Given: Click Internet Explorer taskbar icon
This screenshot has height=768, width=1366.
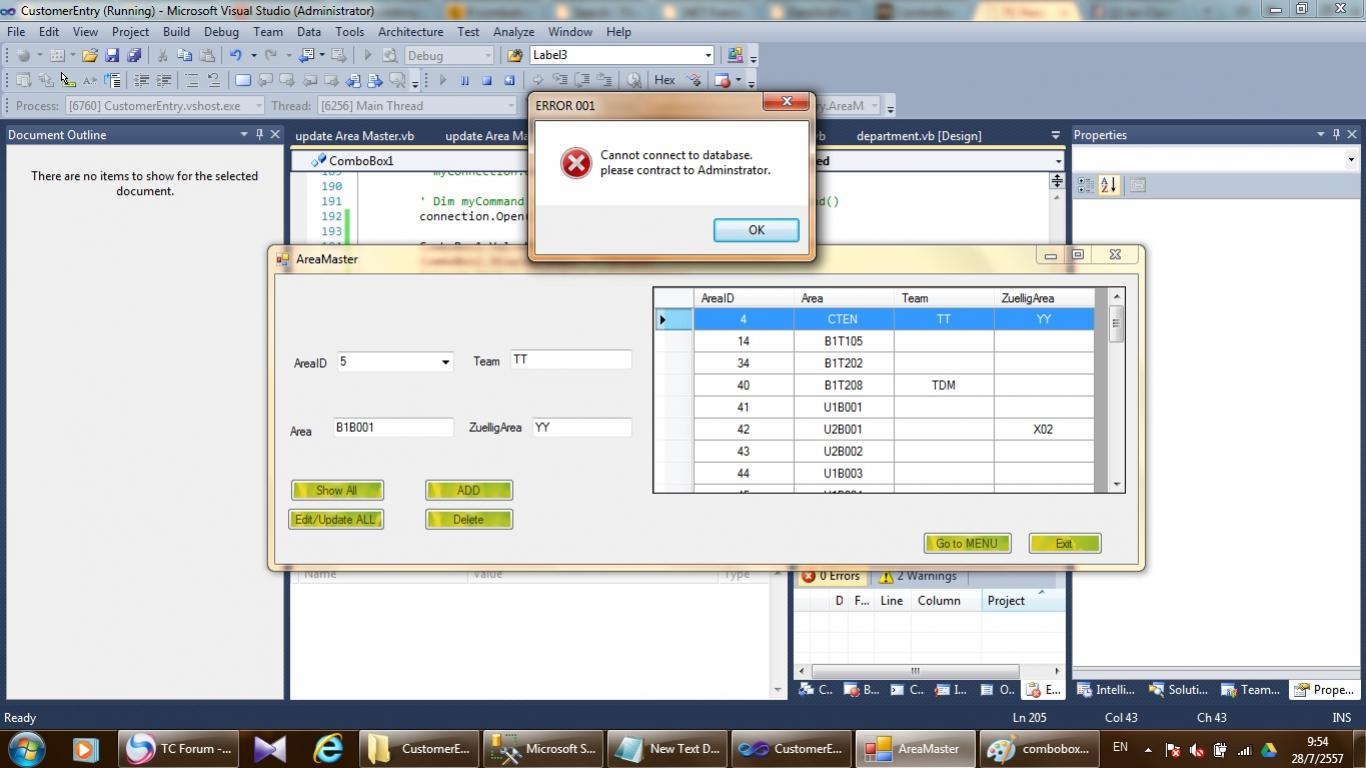Looking at the screenshot, I should (x=328, y=748).
